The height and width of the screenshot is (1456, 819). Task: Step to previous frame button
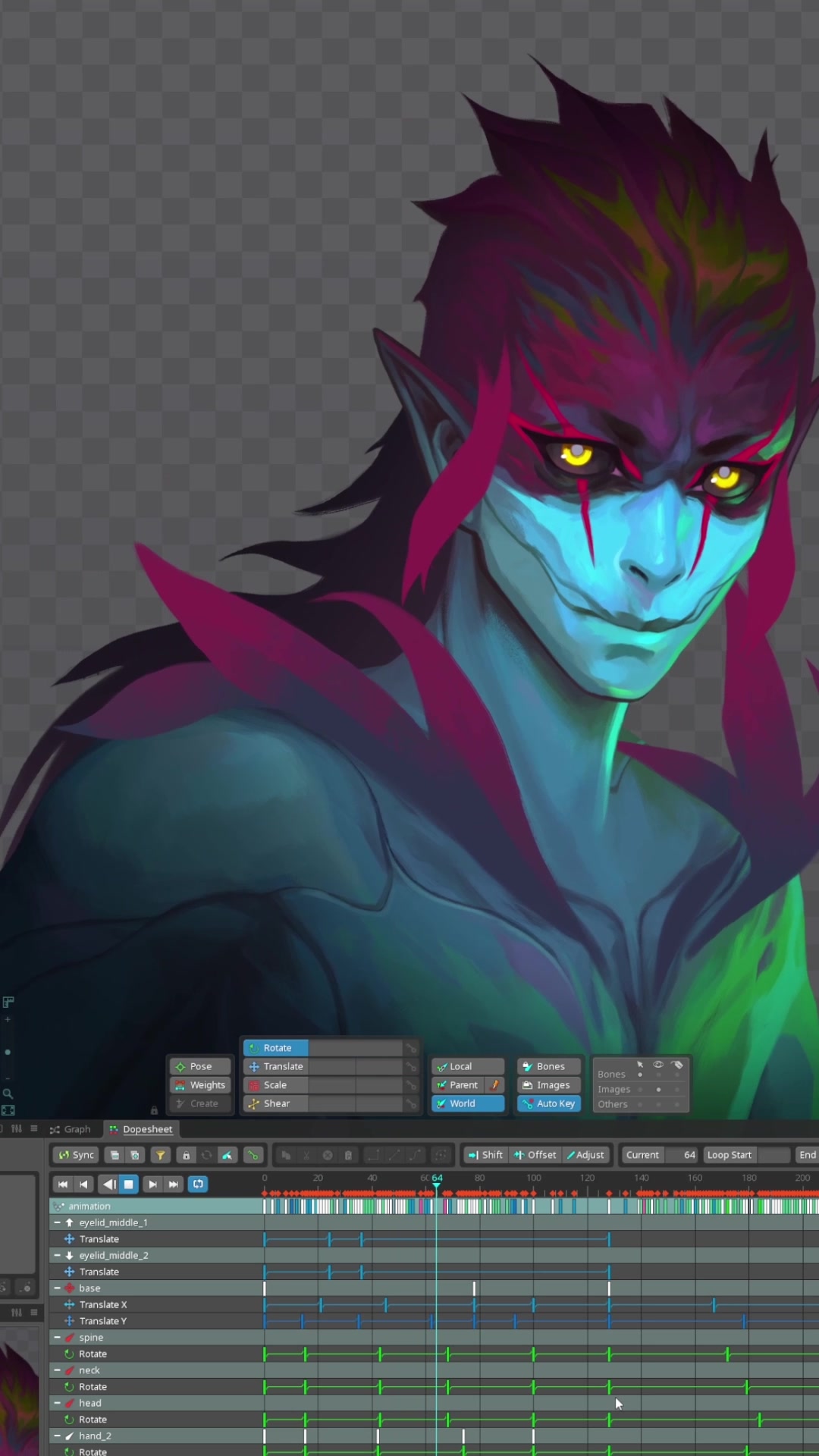click(83, 1184)
